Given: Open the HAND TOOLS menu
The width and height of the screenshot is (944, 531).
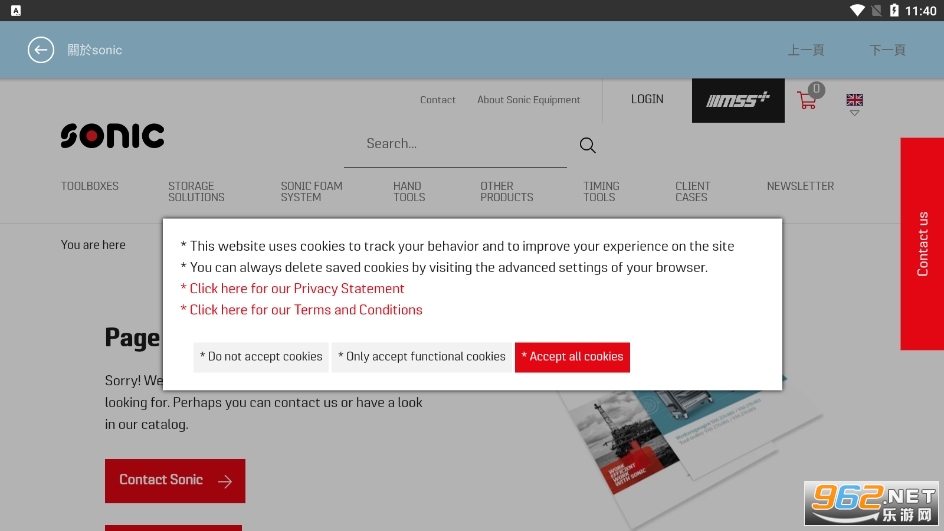Looking at the screenshot, I should tap(409, 191).
